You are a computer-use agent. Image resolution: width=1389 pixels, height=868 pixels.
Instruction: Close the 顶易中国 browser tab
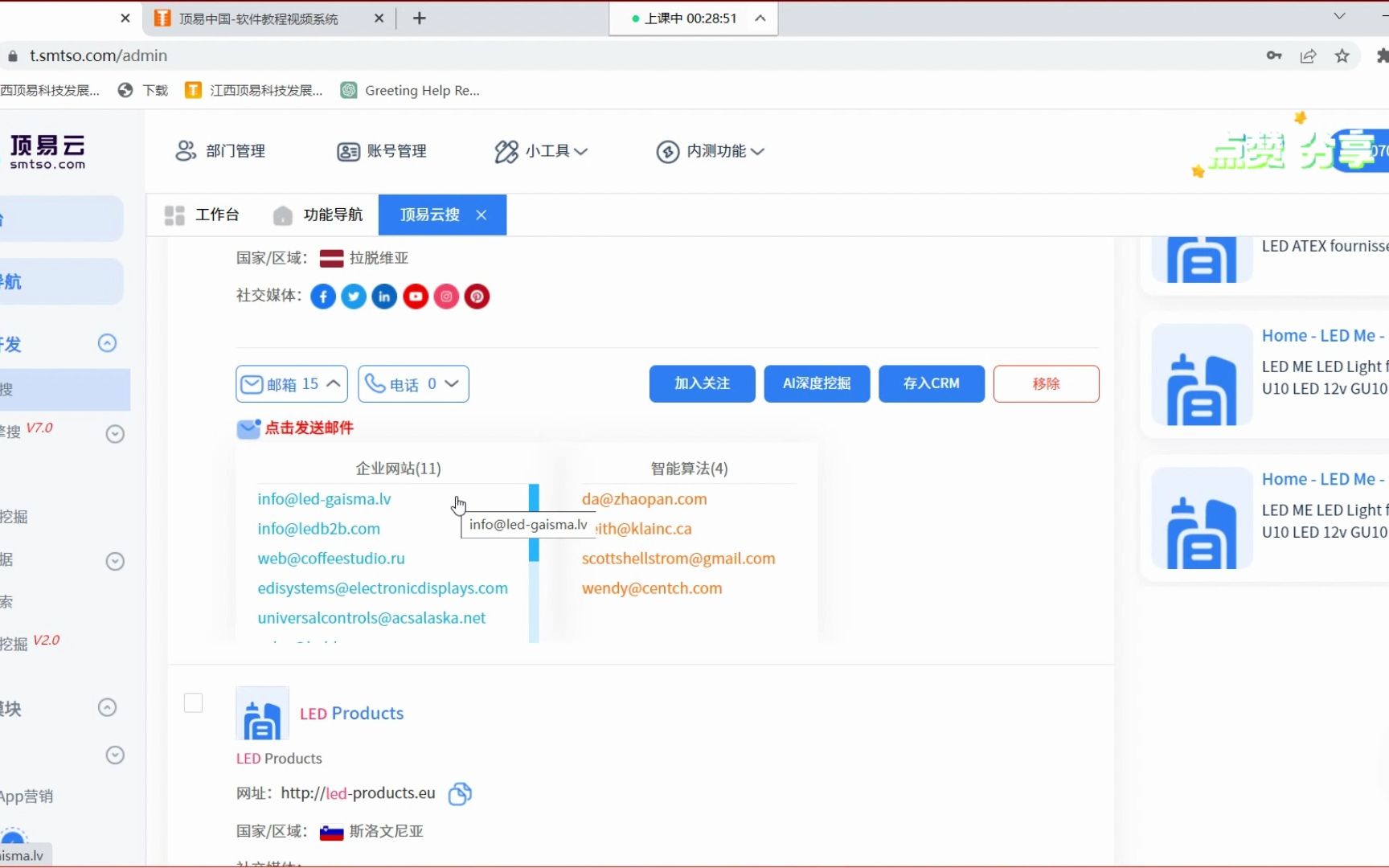[379, 18]
